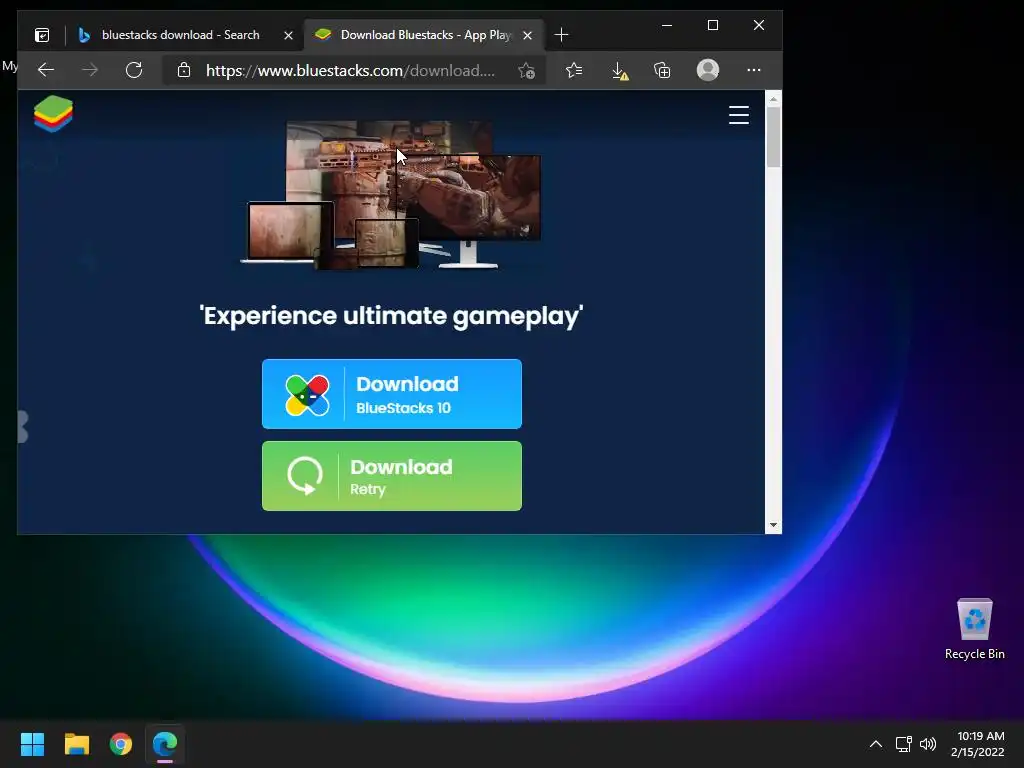Open the hamburger menu on BlueStacks site
This screenshot has height=768, width=1024.
pos(739,115)
